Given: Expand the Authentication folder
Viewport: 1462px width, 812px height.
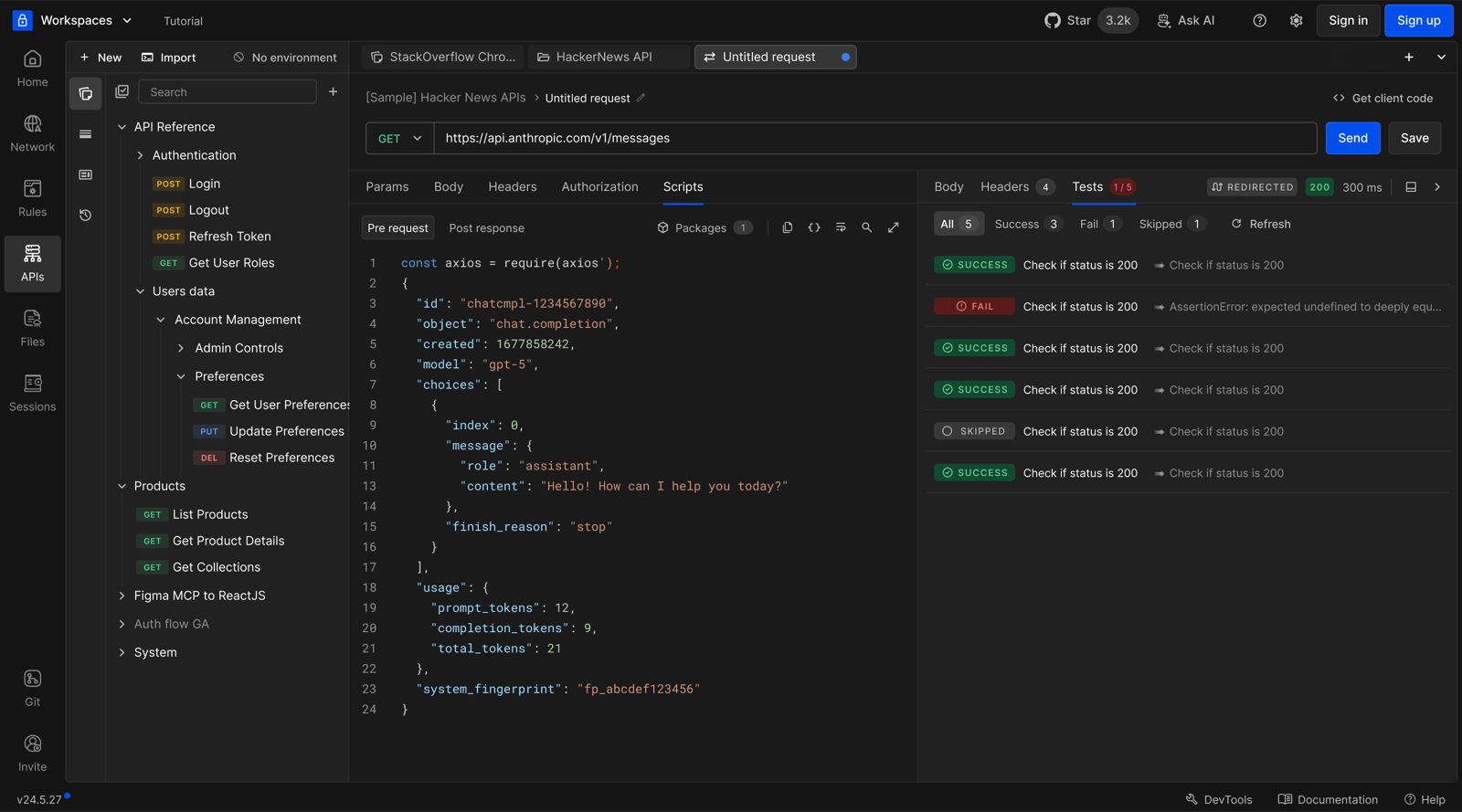Looking at the screenshot, I should coord(141,155).
